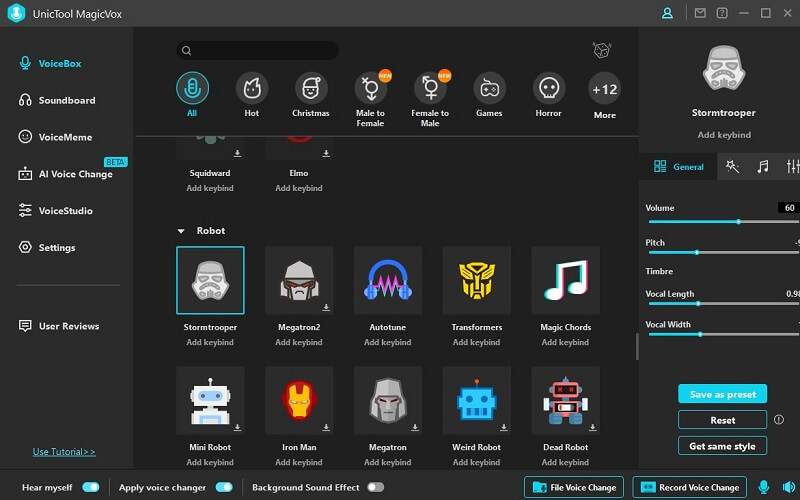The width and height of the screenshot is (800, 500).
Task: Collapse the Robot voice section
Action: [x=181, y=231]
